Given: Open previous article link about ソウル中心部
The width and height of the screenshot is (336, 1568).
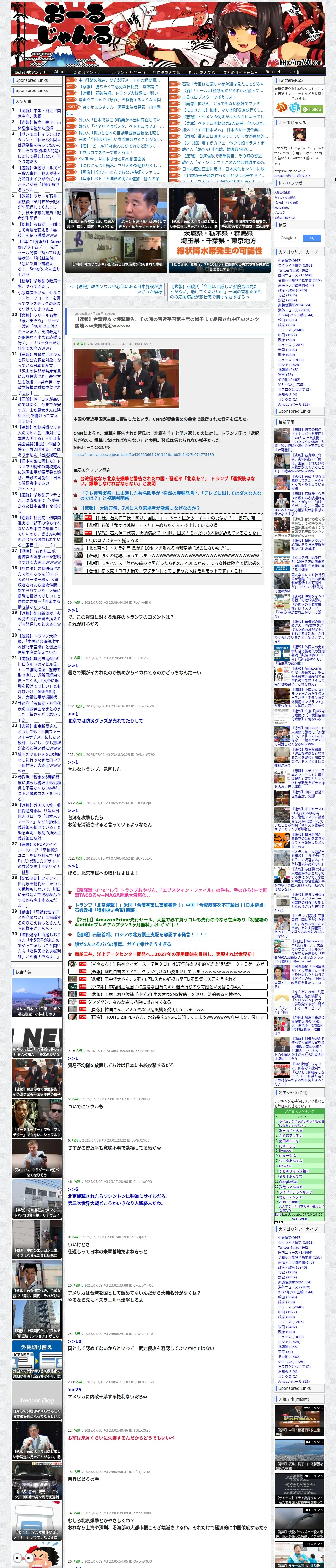Looking at the screenshot, I should [116, 289].
